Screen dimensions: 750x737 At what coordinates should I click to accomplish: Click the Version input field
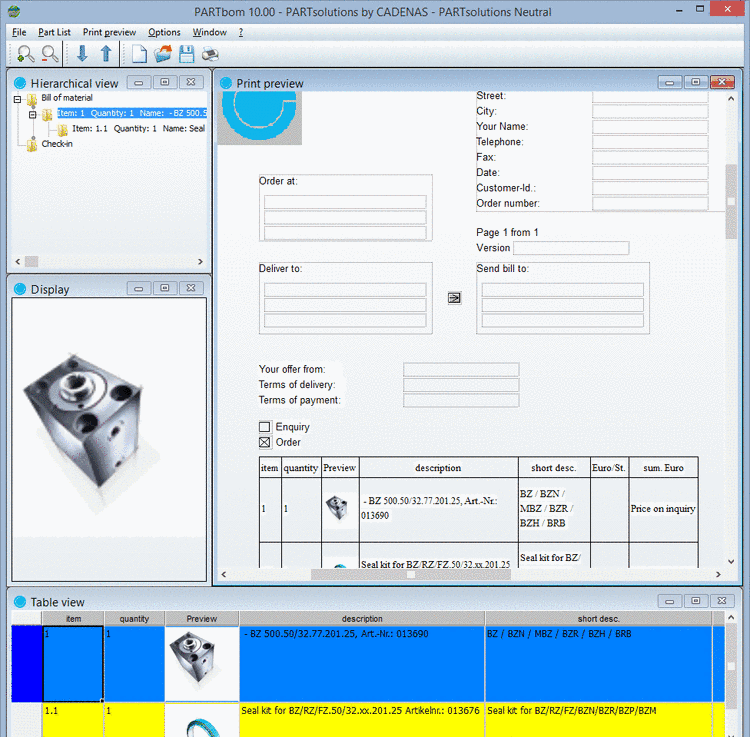[571, 248]
